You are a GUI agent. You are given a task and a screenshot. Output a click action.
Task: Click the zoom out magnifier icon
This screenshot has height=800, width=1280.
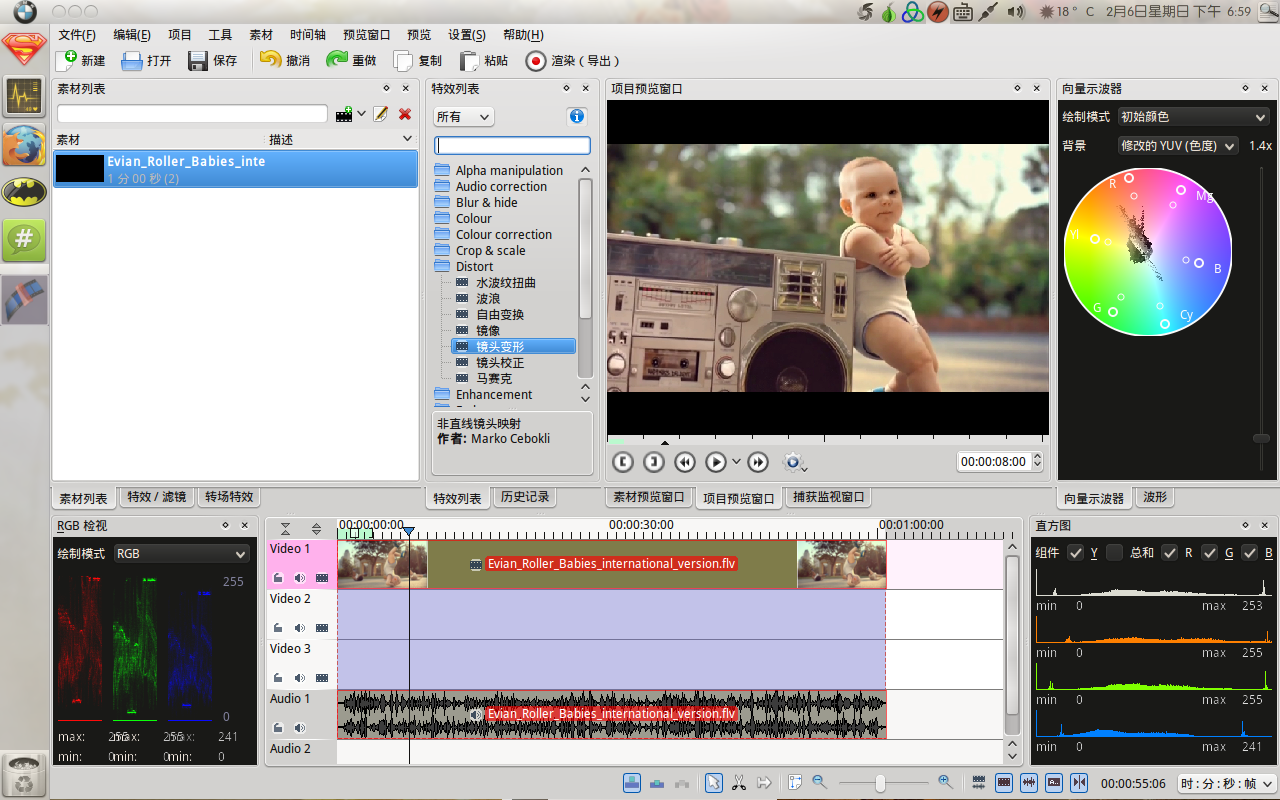click(x=819, y=782)
